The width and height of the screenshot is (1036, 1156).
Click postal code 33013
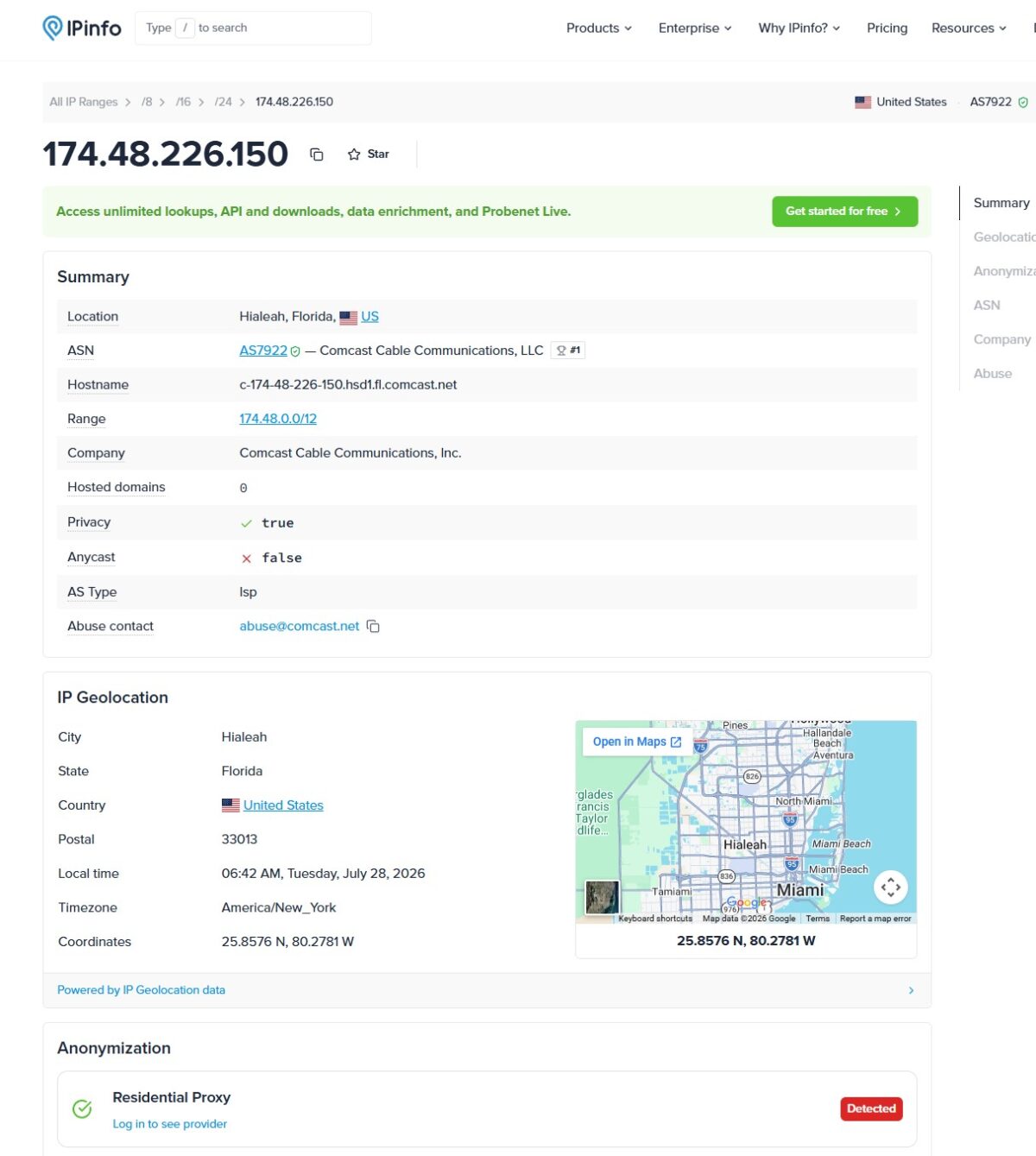coord(239,839)
